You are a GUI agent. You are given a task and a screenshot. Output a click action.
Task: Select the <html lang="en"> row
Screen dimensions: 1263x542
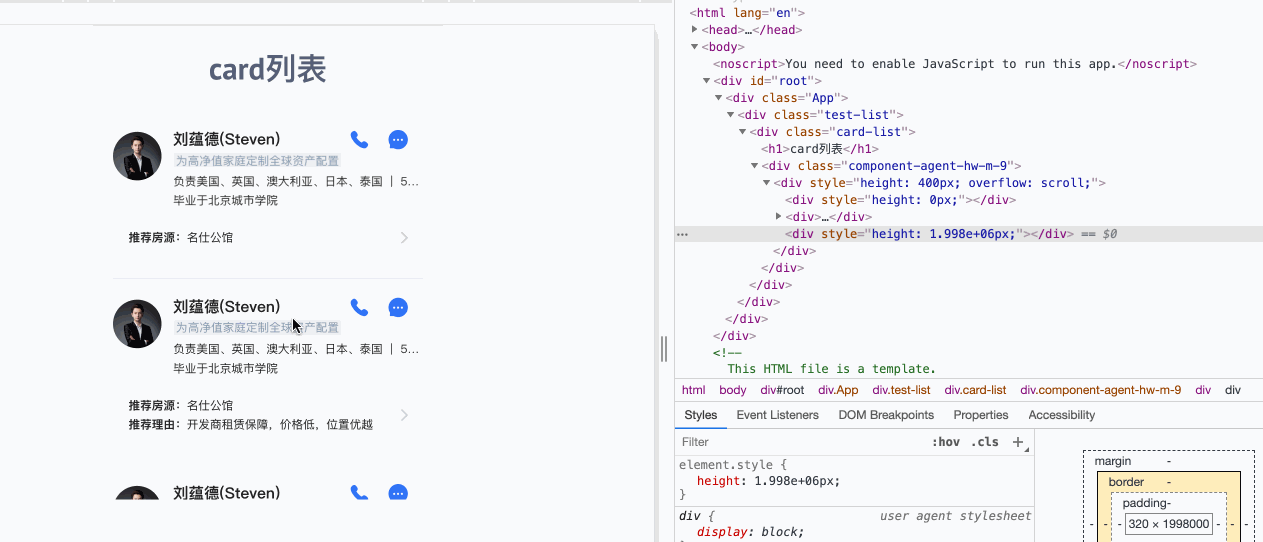747,13
